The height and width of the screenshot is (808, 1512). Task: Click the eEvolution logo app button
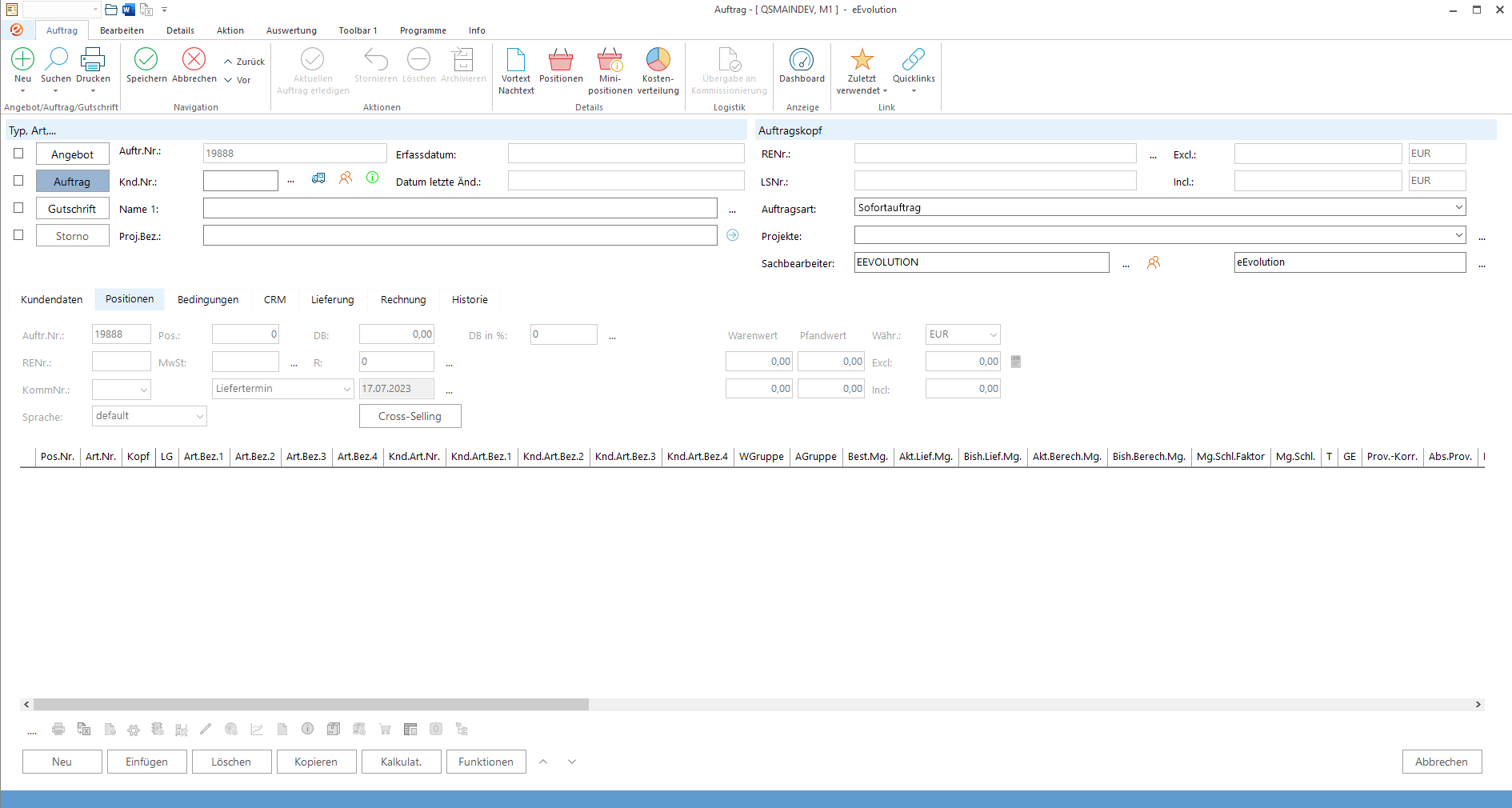click(x=17, y=30)
